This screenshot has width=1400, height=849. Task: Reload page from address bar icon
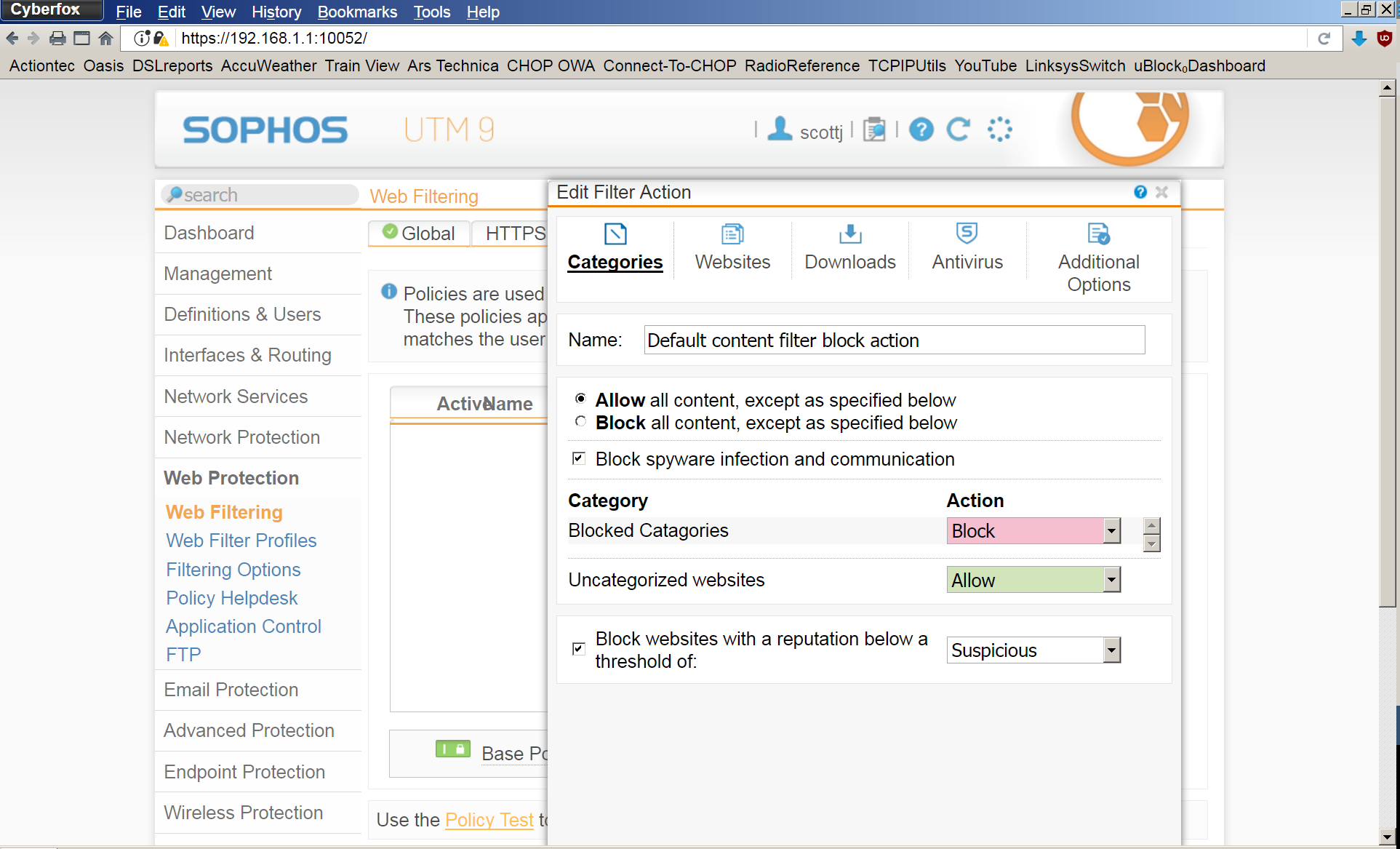[x=1324, y=39]
